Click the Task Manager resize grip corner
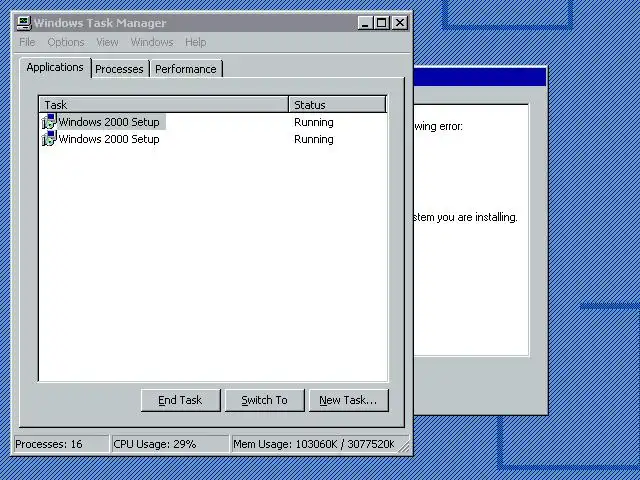Viewport: 640px width, 480px height. tap(404, 447)
